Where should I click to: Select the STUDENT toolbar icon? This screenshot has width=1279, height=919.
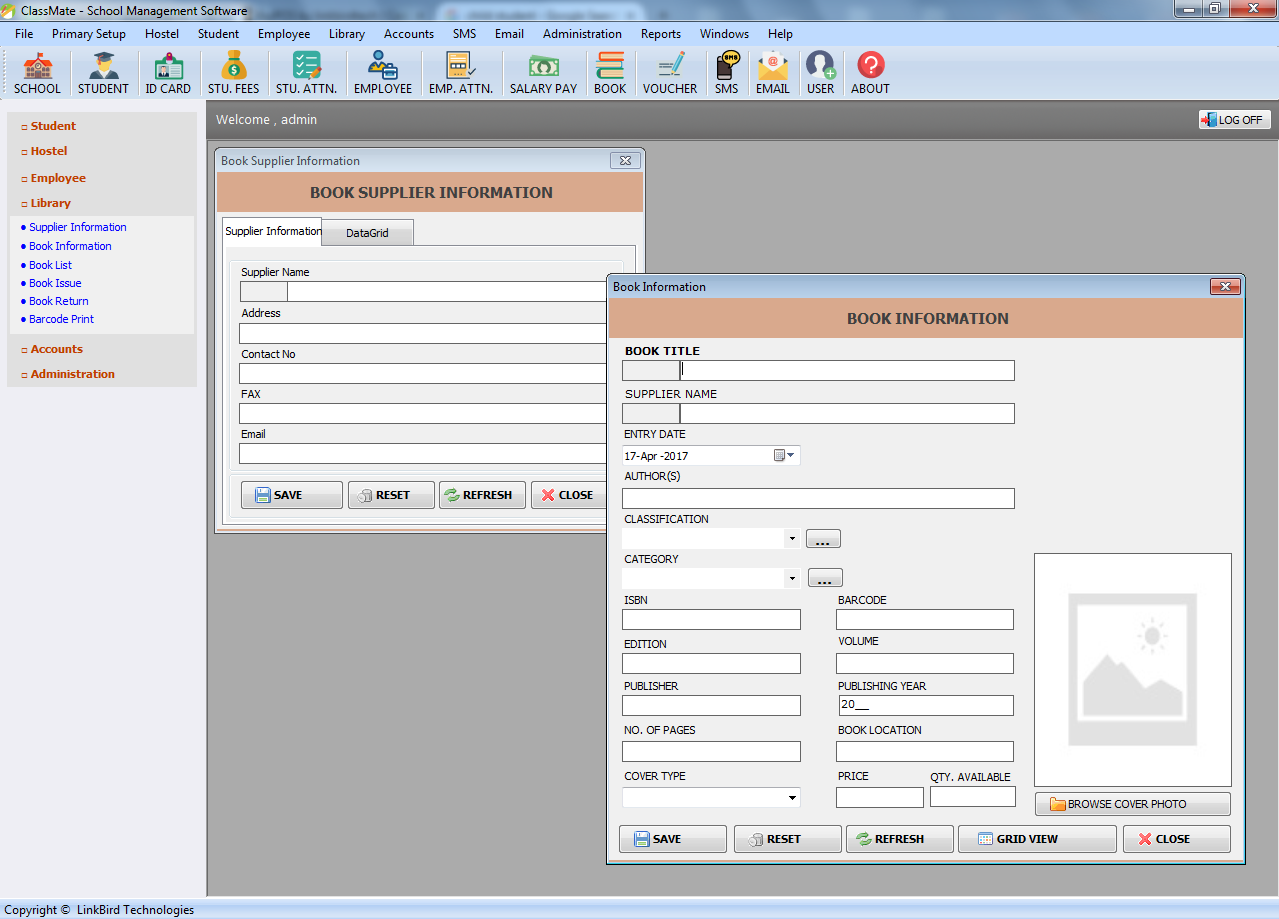pos(103,71)
